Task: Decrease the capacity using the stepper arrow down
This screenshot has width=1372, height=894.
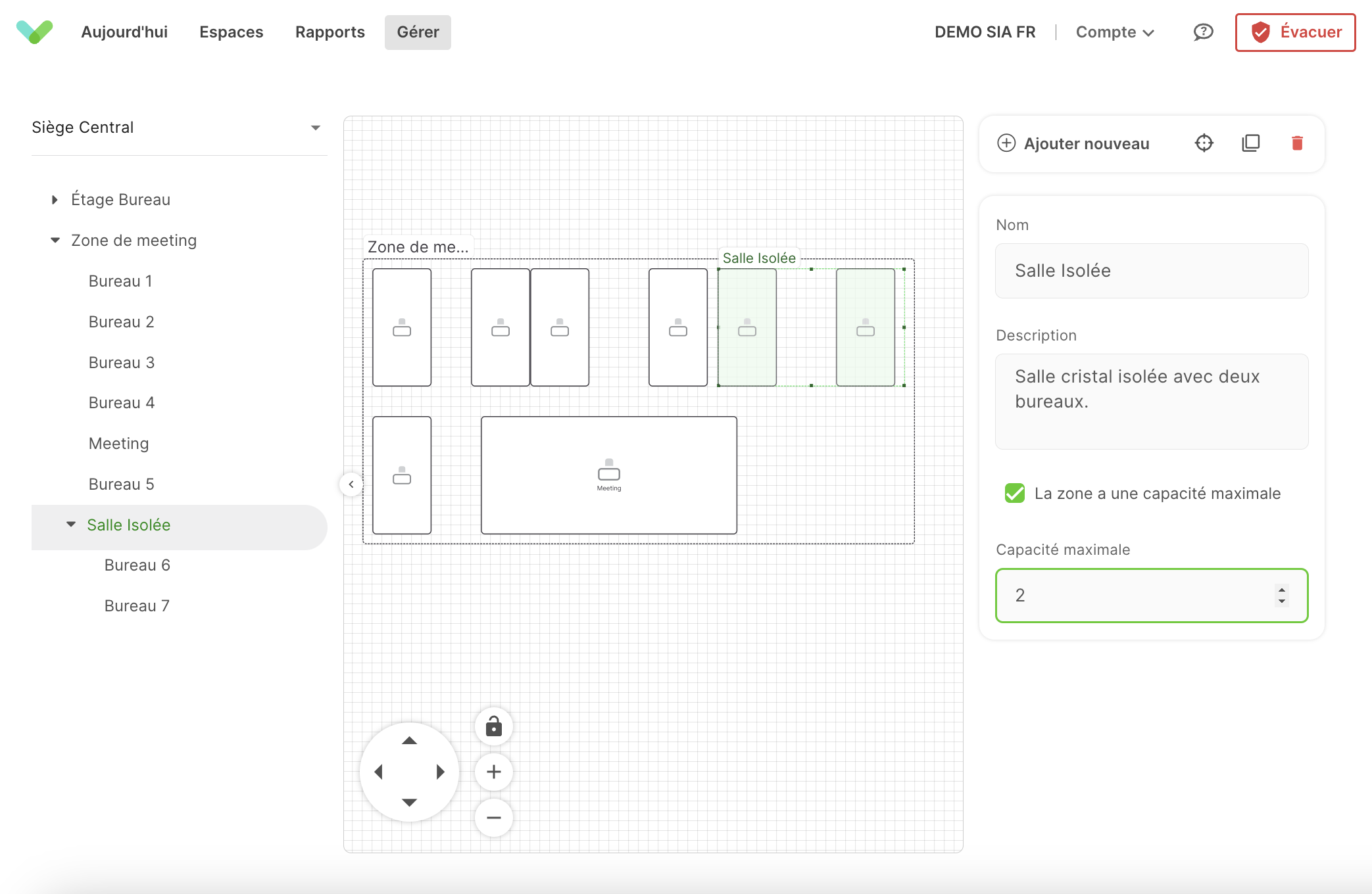Action: (x=1281, y=601)
